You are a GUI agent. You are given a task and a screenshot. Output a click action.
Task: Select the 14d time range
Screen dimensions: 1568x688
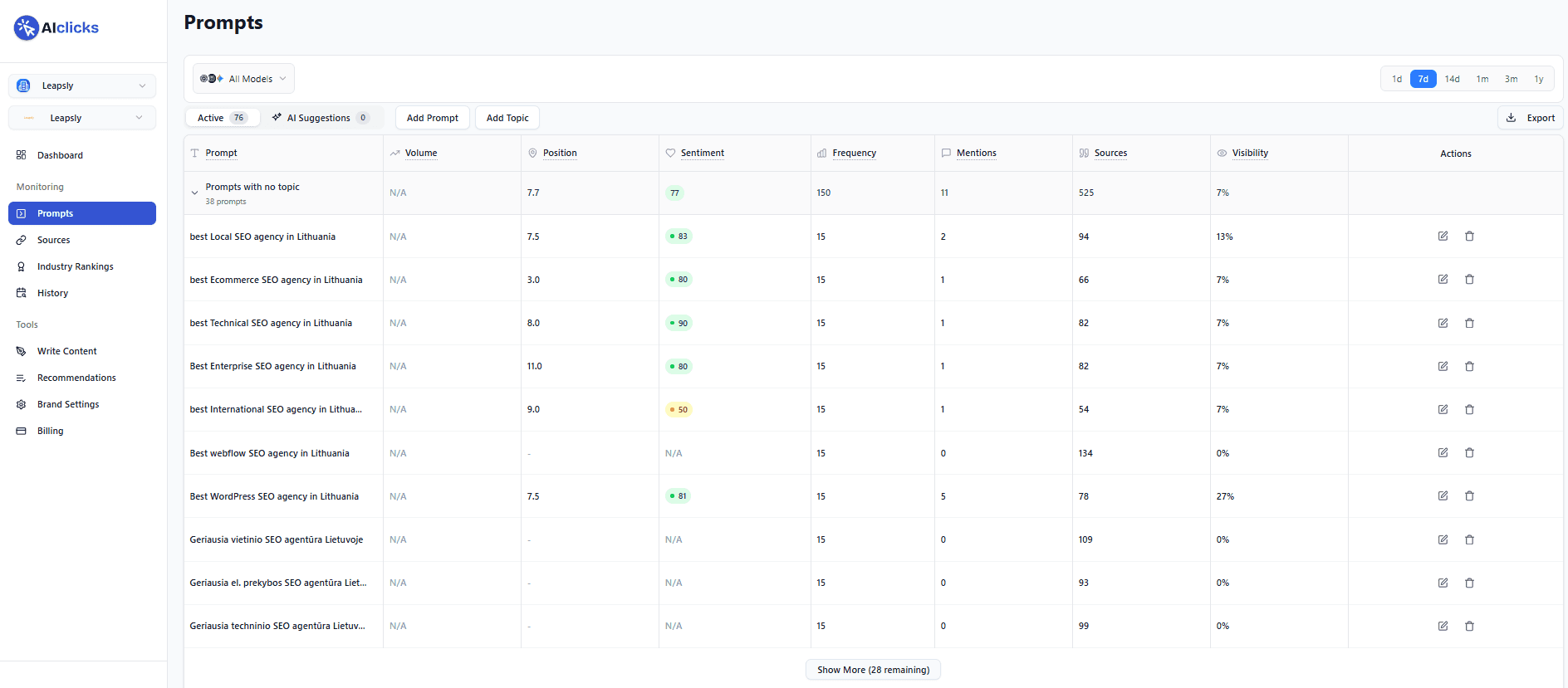coord(1452,79)
